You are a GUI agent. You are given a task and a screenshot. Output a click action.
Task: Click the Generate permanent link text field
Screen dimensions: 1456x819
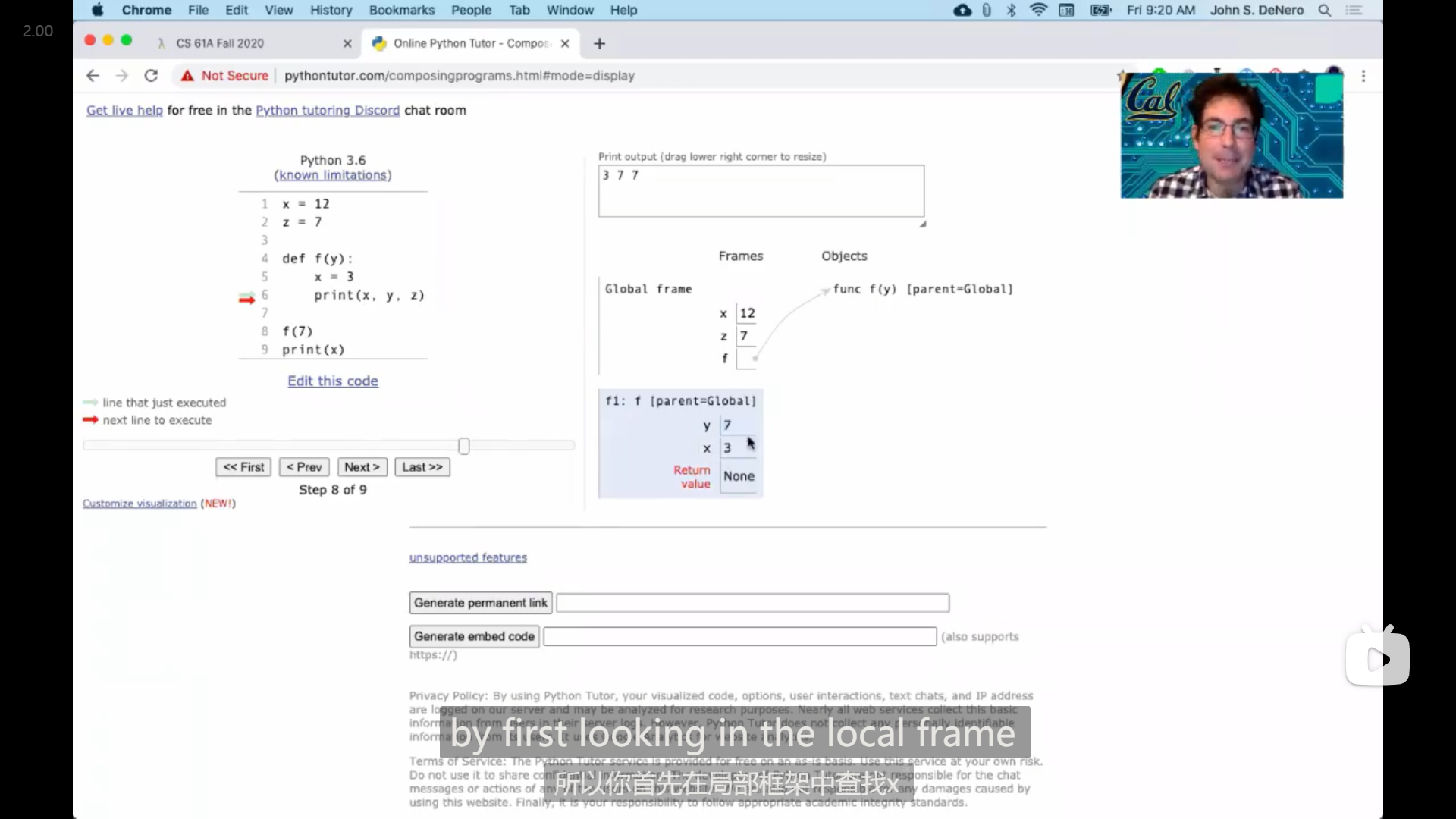click(752, 604)
